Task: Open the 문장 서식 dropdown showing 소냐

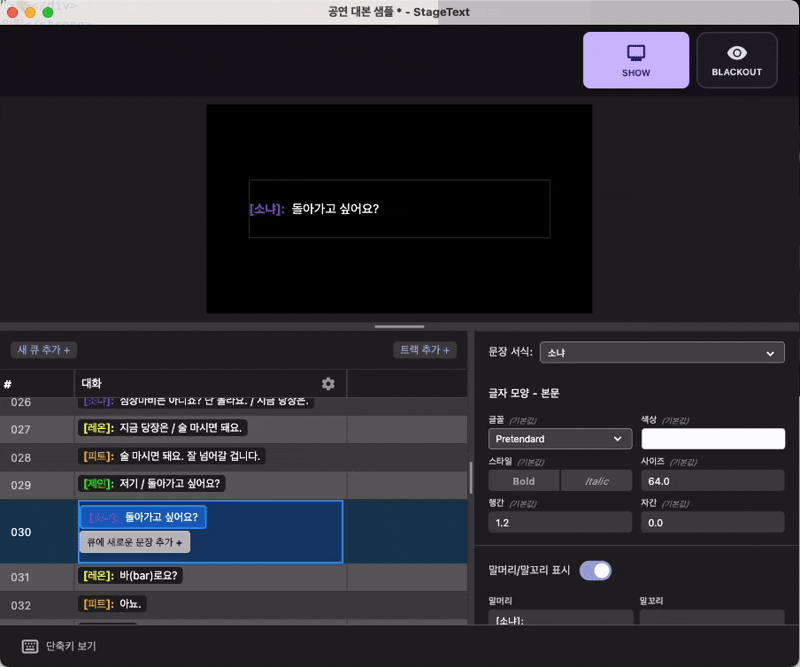Action: pyautogui.click(x=661, y=352)
